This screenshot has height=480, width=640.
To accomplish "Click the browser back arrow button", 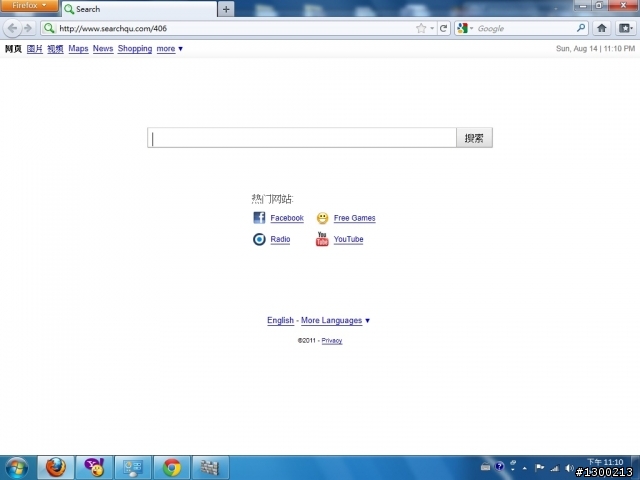I will (12, 28).
